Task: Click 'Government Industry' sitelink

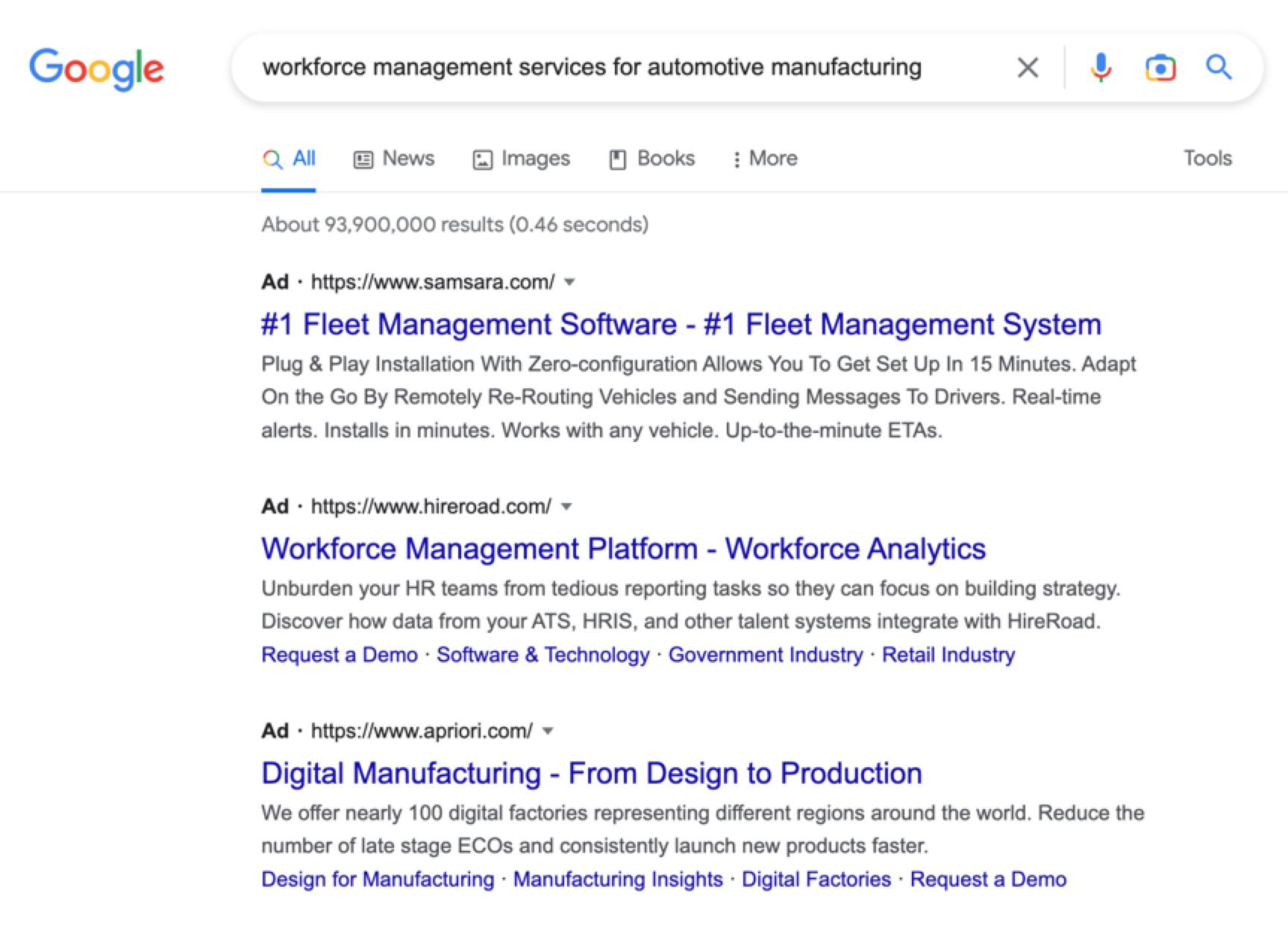Action: 766,655
